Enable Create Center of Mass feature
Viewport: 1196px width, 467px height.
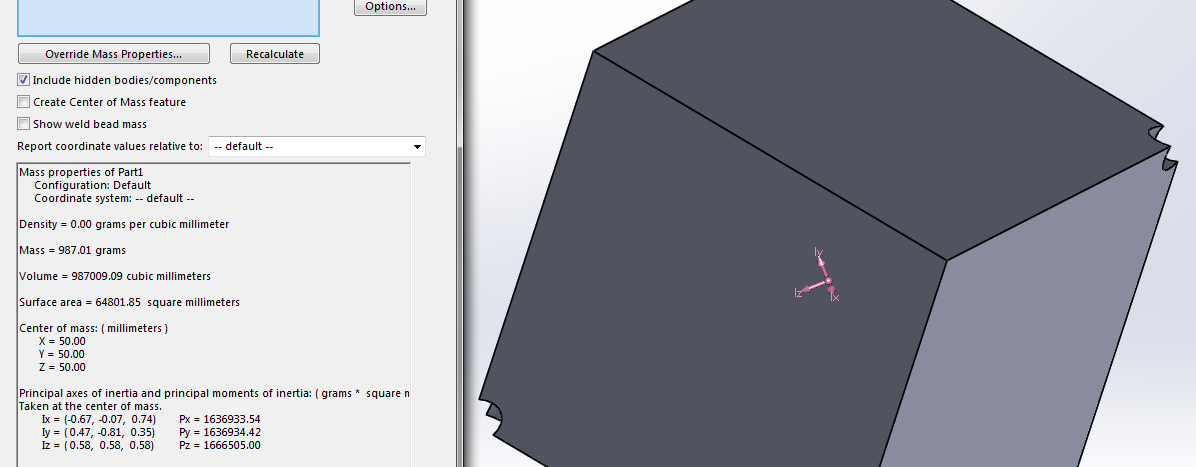coord(23,102)
